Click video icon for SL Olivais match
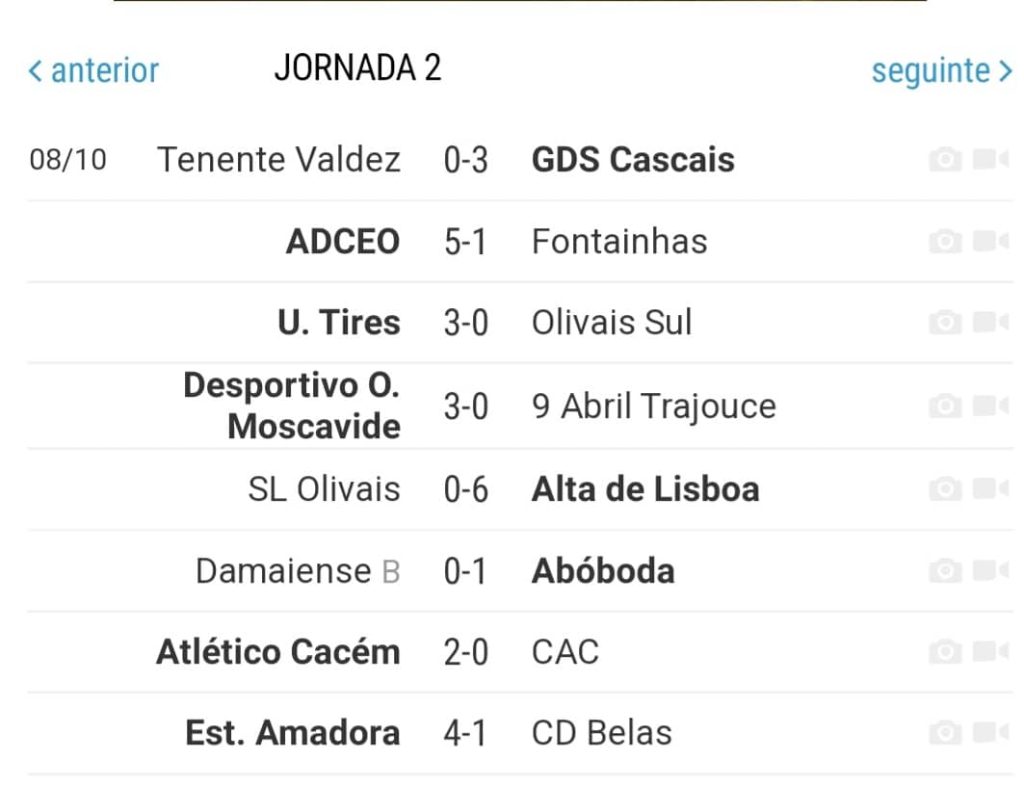The width and height of the screenshot is (1024, 786). tap(990, 488)
